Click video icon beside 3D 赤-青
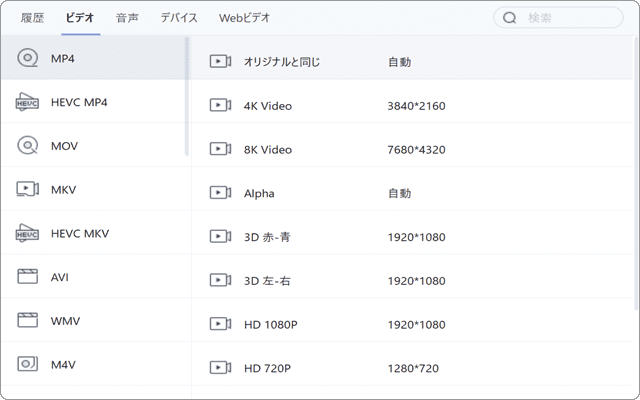Screen dimensions: 640x400 point(220,236)
